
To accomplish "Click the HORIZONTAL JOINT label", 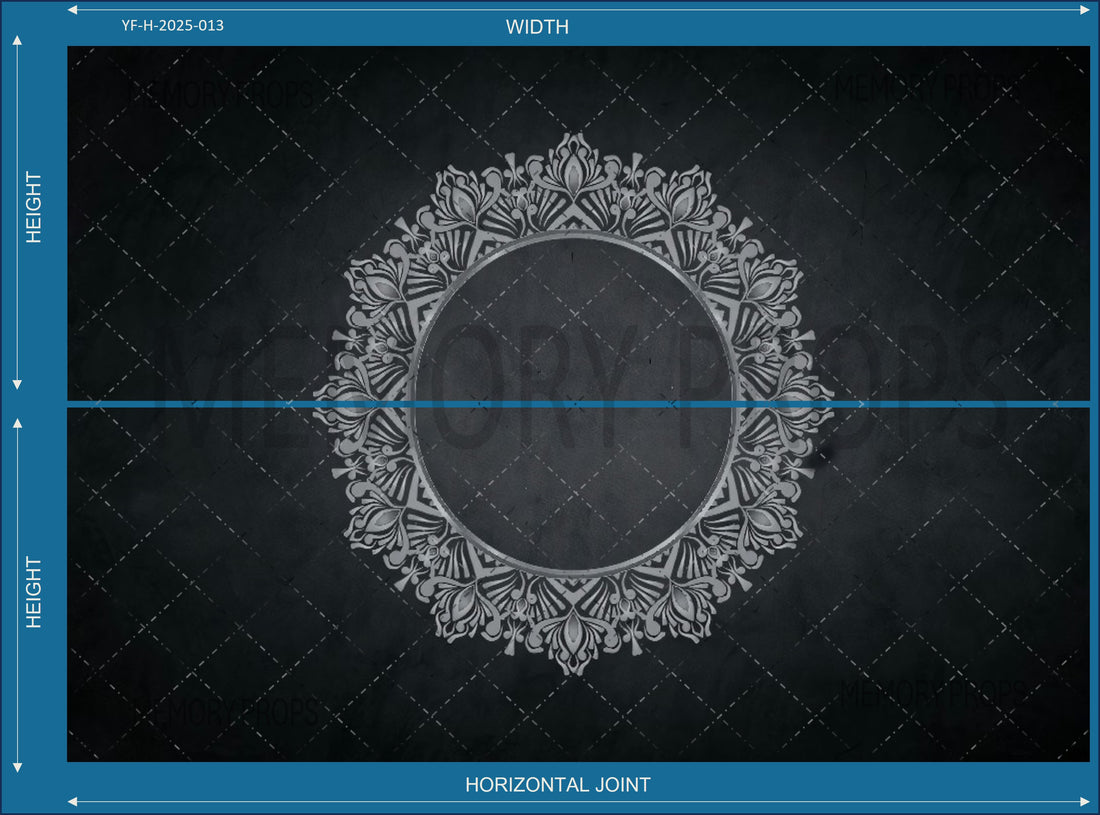I will coord(557,785).
